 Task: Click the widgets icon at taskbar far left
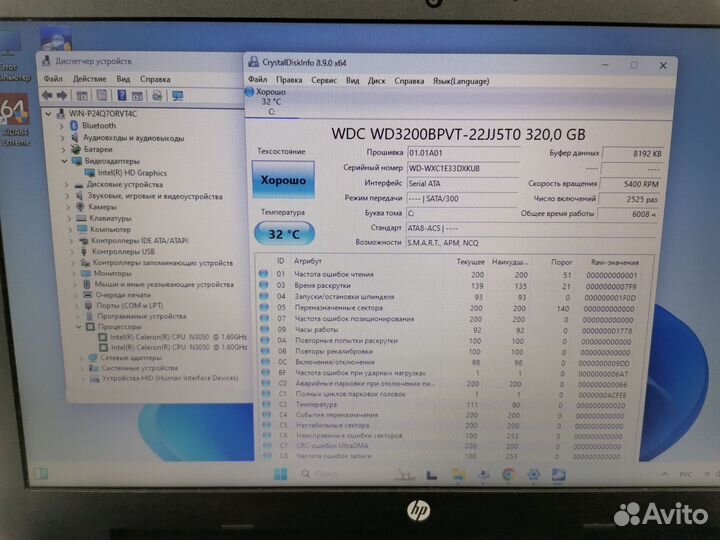[x=41, y=473]
